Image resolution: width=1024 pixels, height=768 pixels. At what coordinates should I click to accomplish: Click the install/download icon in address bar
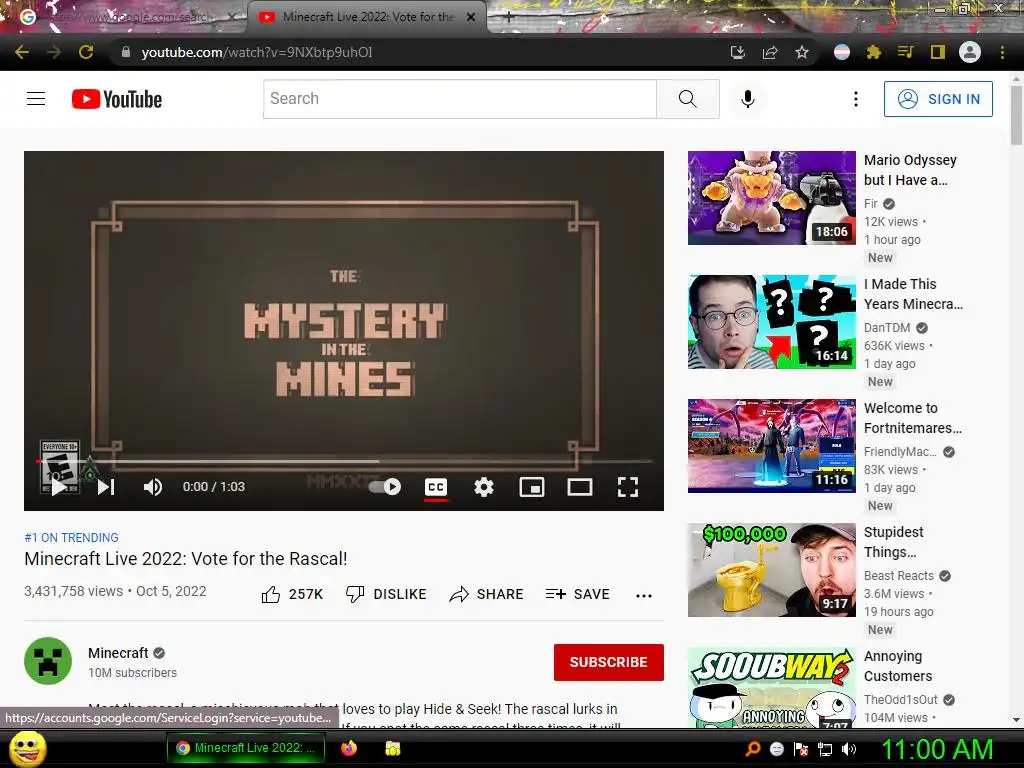737,52
